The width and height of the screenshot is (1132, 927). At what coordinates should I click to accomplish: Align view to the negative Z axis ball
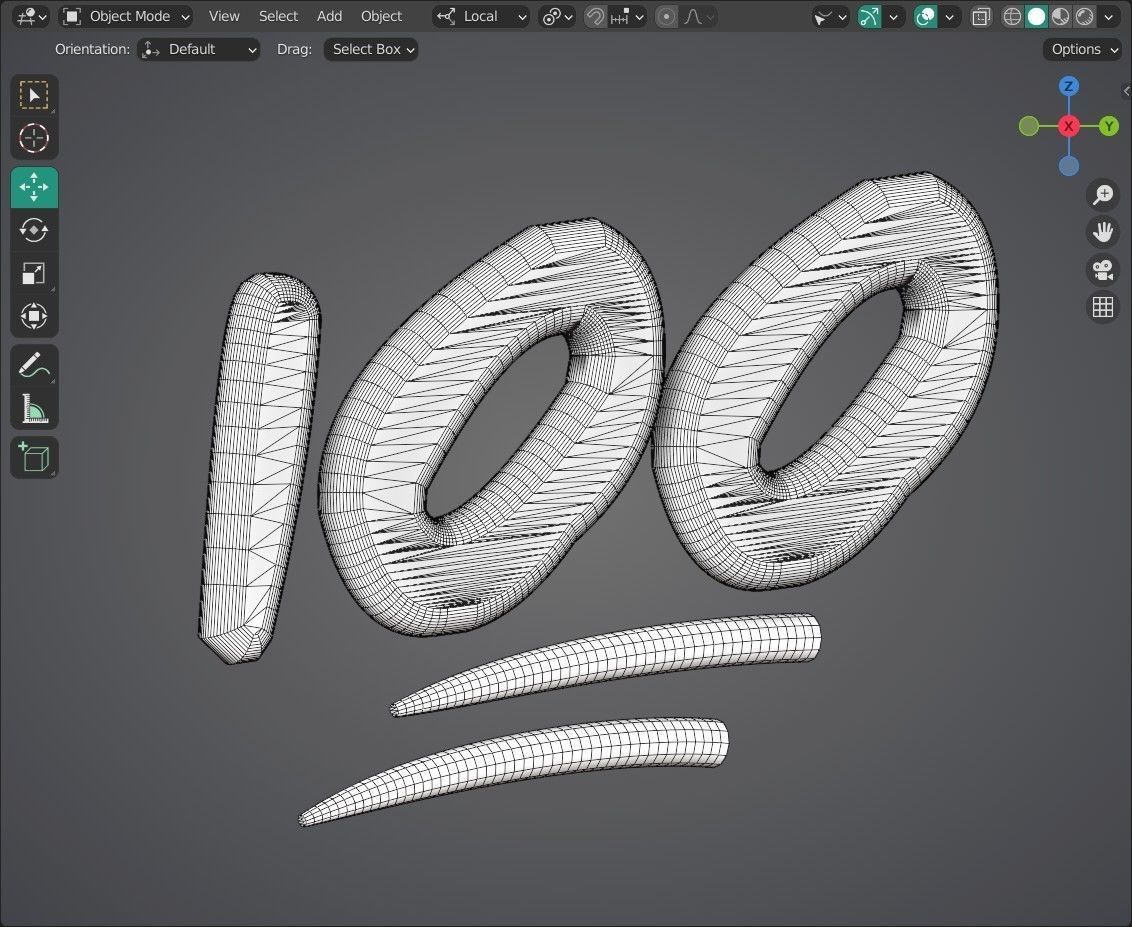click(1068, 166)
